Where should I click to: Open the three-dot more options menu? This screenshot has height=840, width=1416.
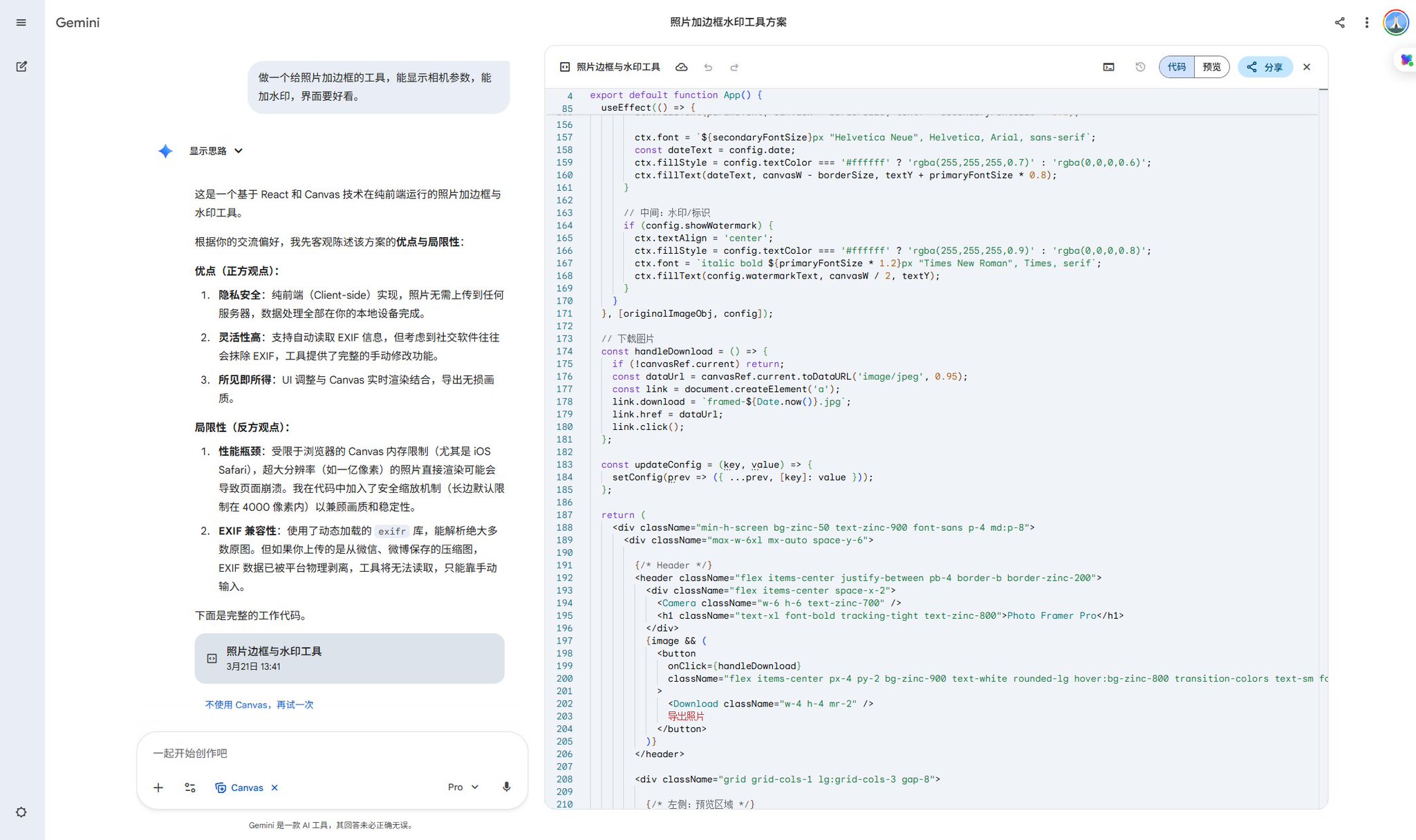point(1366,23)
